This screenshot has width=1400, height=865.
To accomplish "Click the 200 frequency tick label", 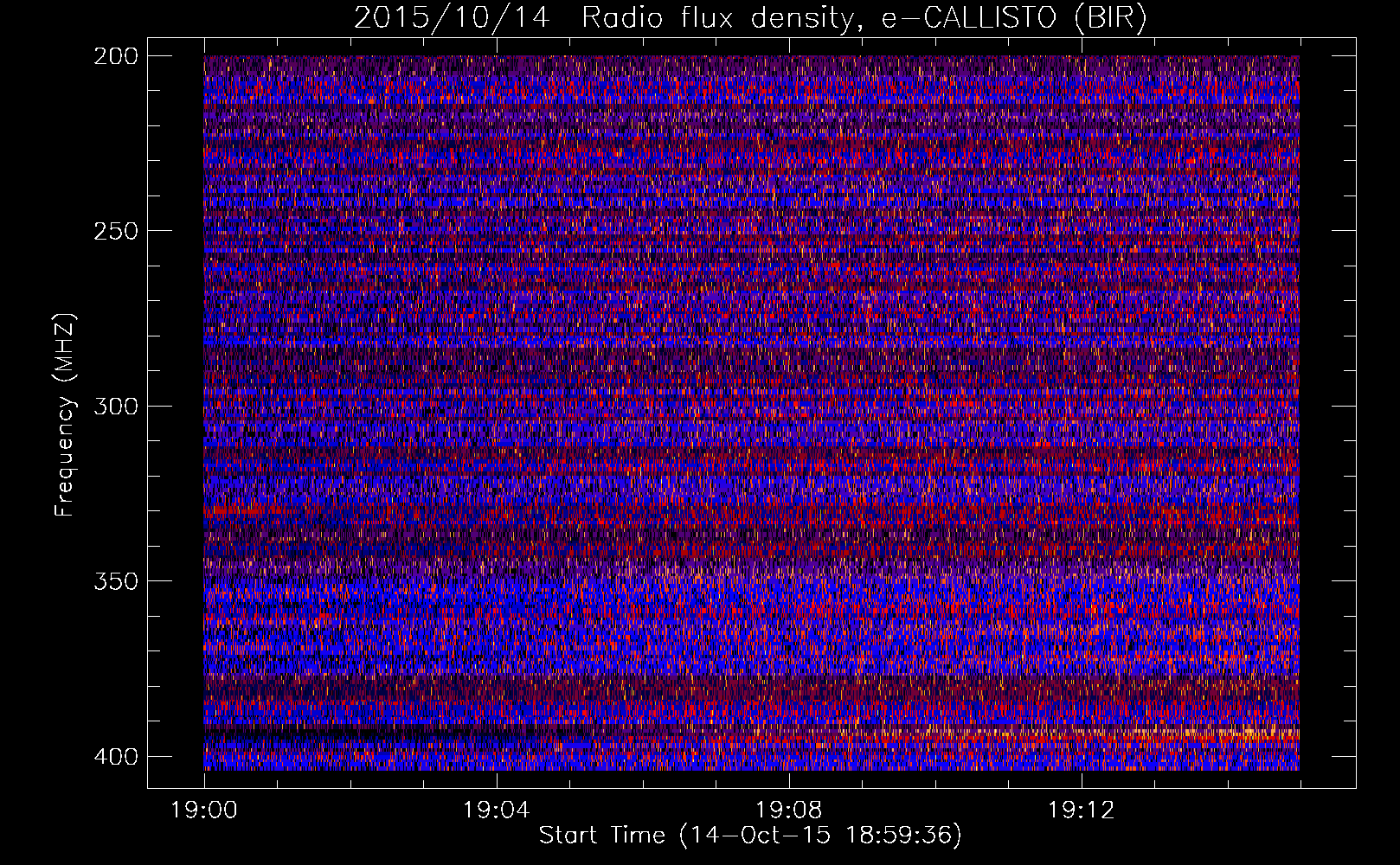I will pos(115,56).
